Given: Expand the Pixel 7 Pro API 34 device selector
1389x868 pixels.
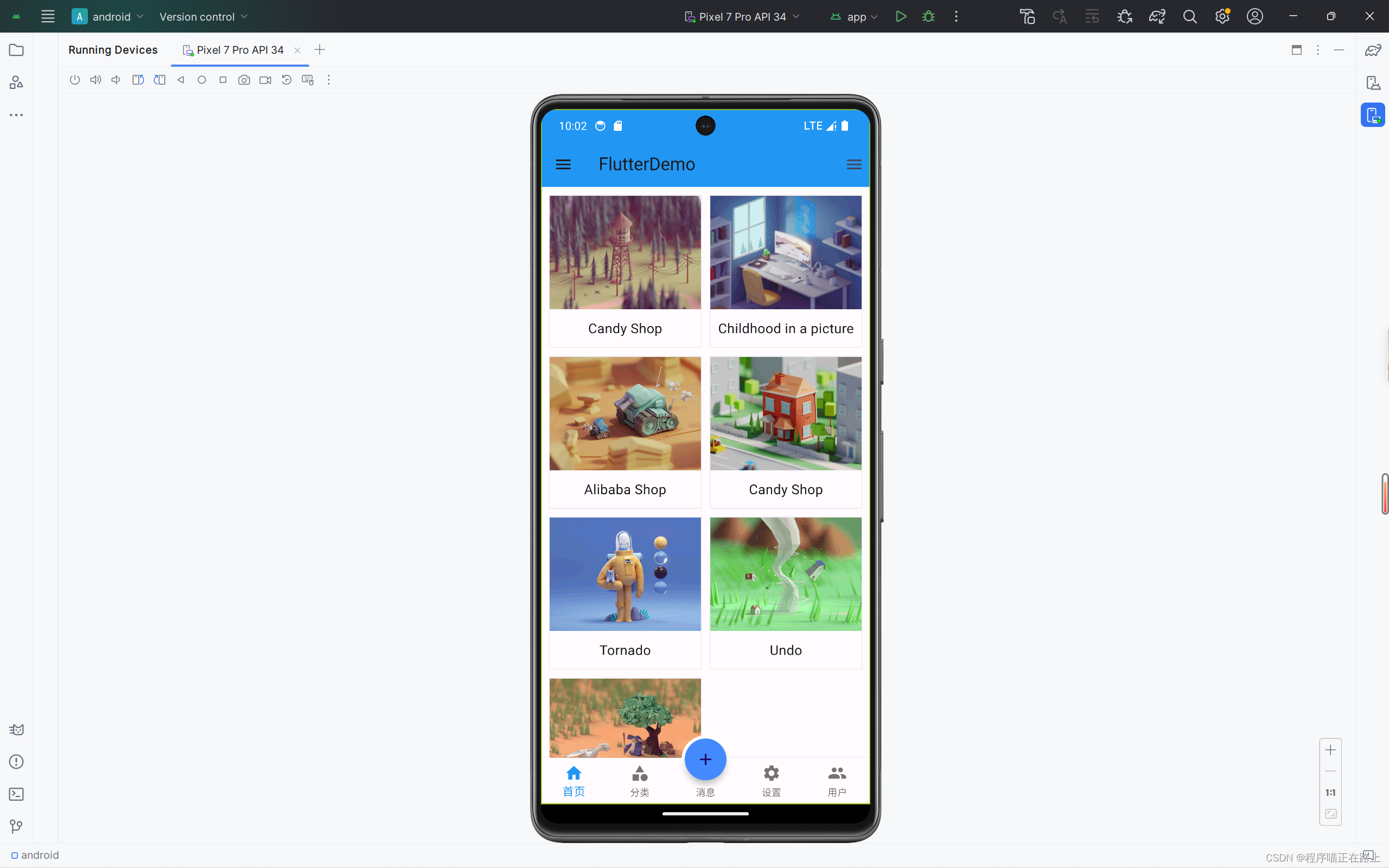Looking at the screenshot, I should tap(742, 17).
